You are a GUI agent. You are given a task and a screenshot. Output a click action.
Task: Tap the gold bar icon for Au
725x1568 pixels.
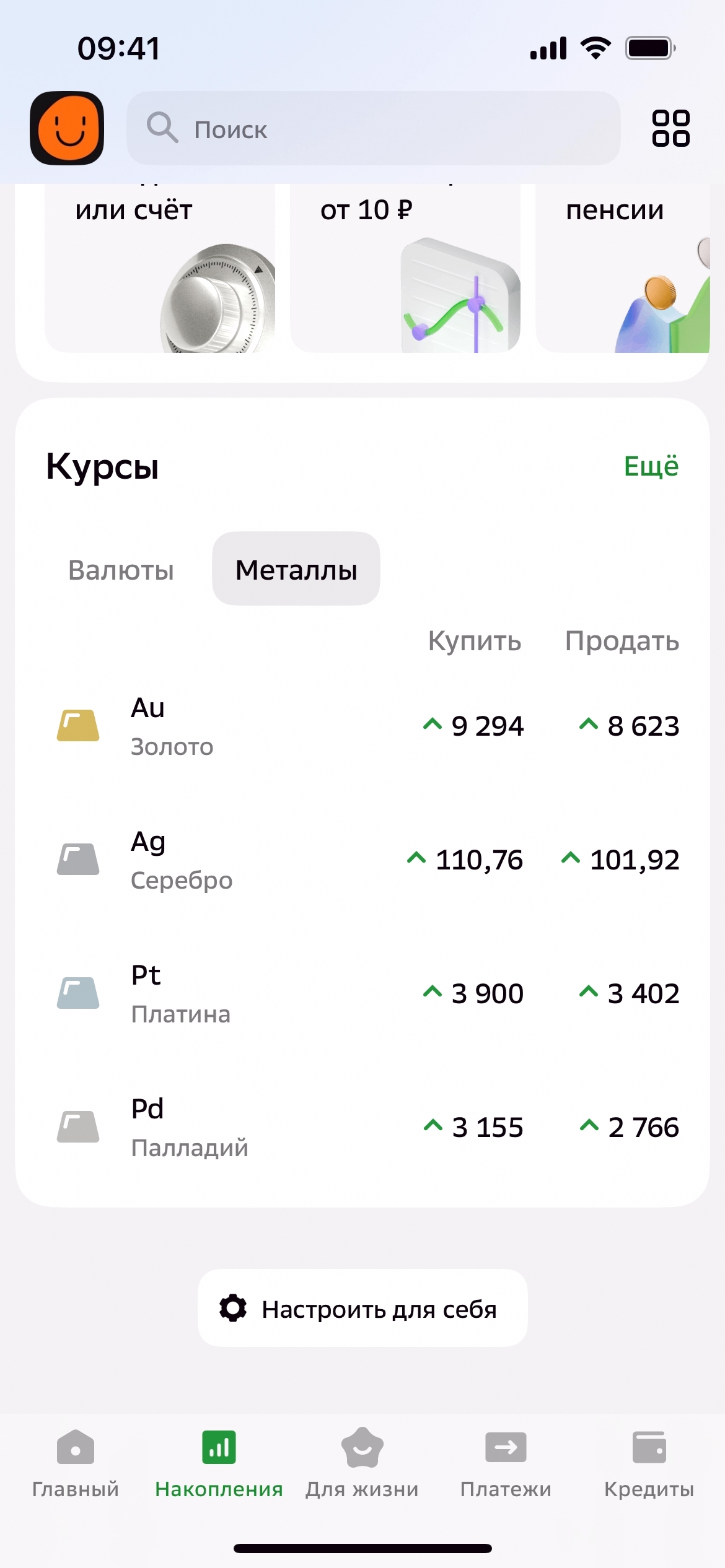78,726
